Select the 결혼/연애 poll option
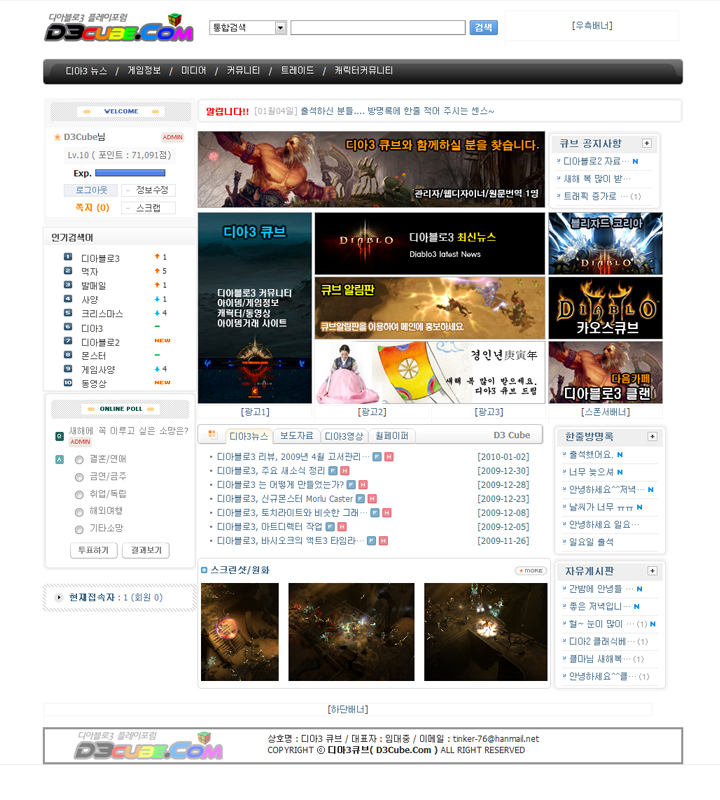This screenshot has width=720, height=800. coord(79,460)
